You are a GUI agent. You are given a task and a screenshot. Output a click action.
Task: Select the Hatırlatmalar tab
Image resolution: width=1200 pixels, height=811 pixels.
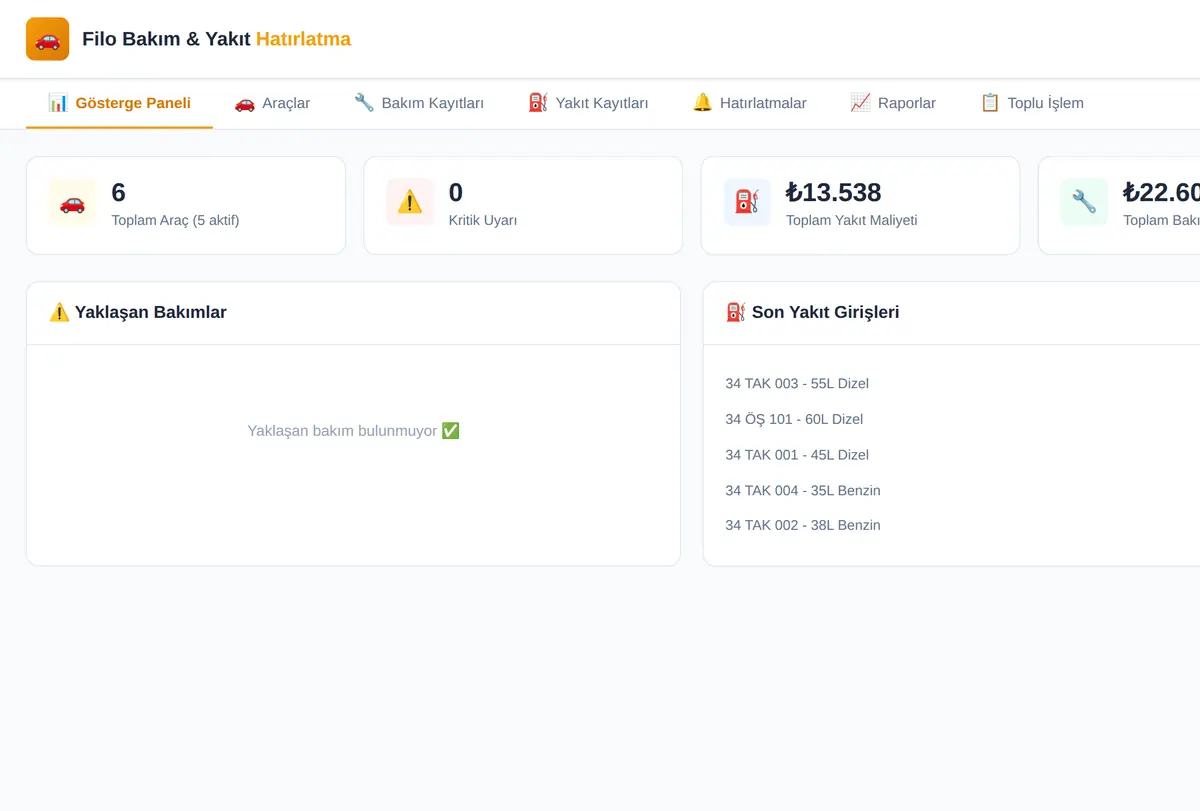click(749, 103)
